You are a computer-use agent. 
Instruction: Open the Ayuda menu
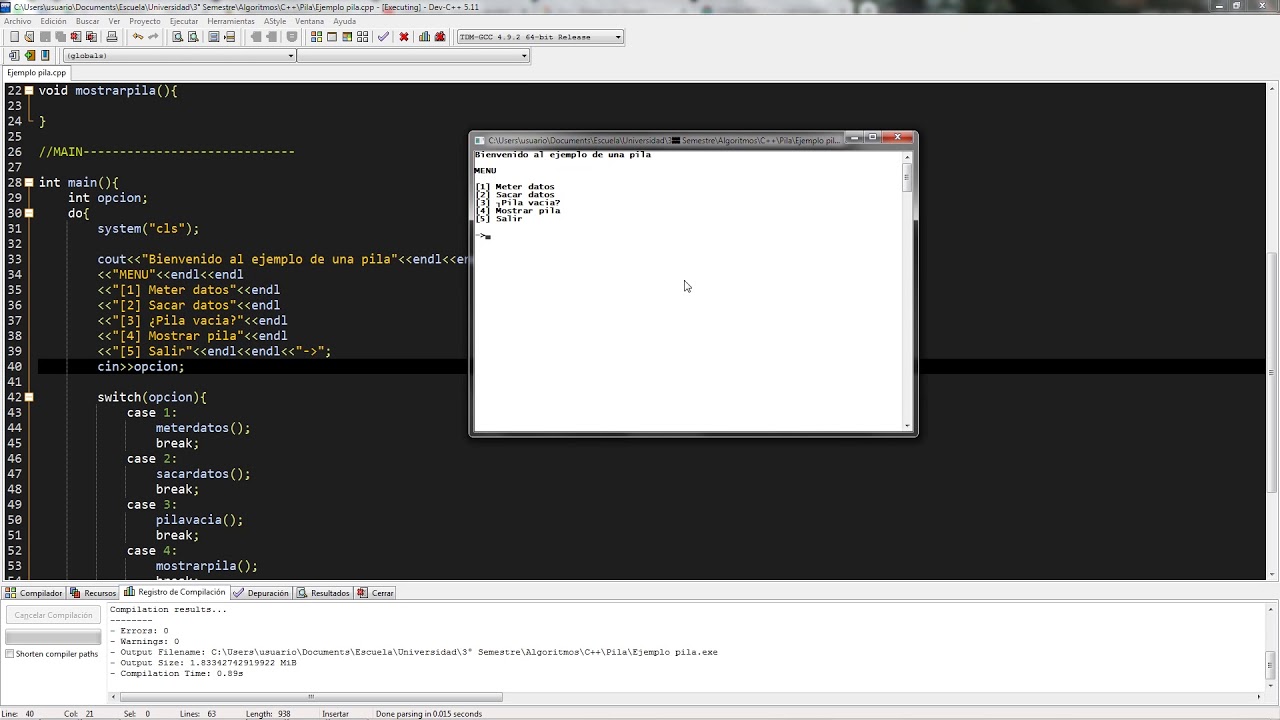click(344, 21)
